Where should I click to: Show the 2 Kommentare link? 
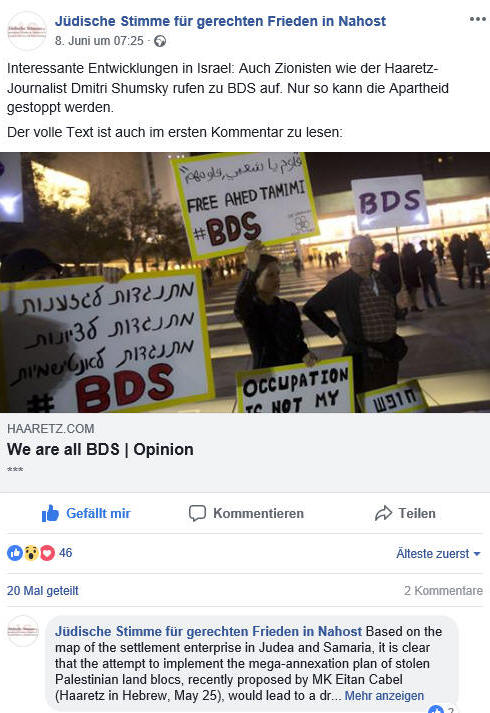(443, 591)
